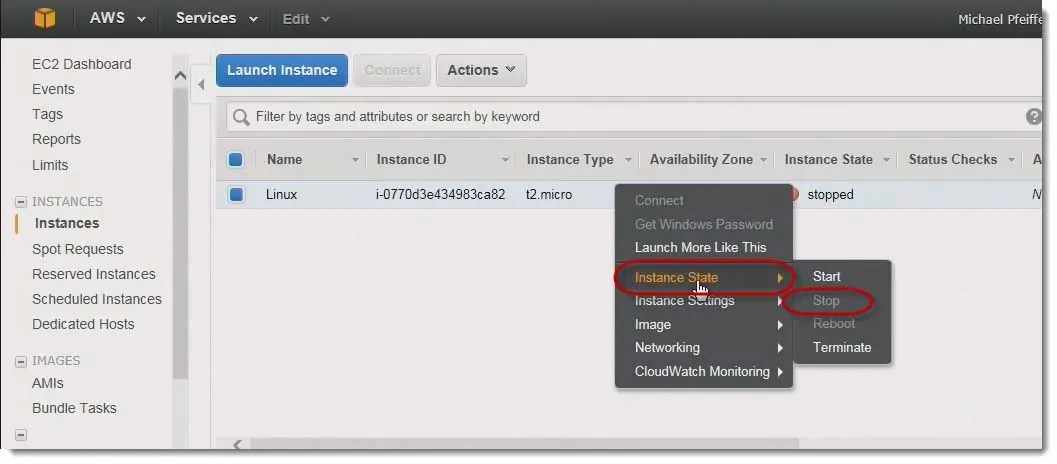Open Spot Requests in the sidebar
This screenshot has height=464, width=1057.
[x=78, y=250]
